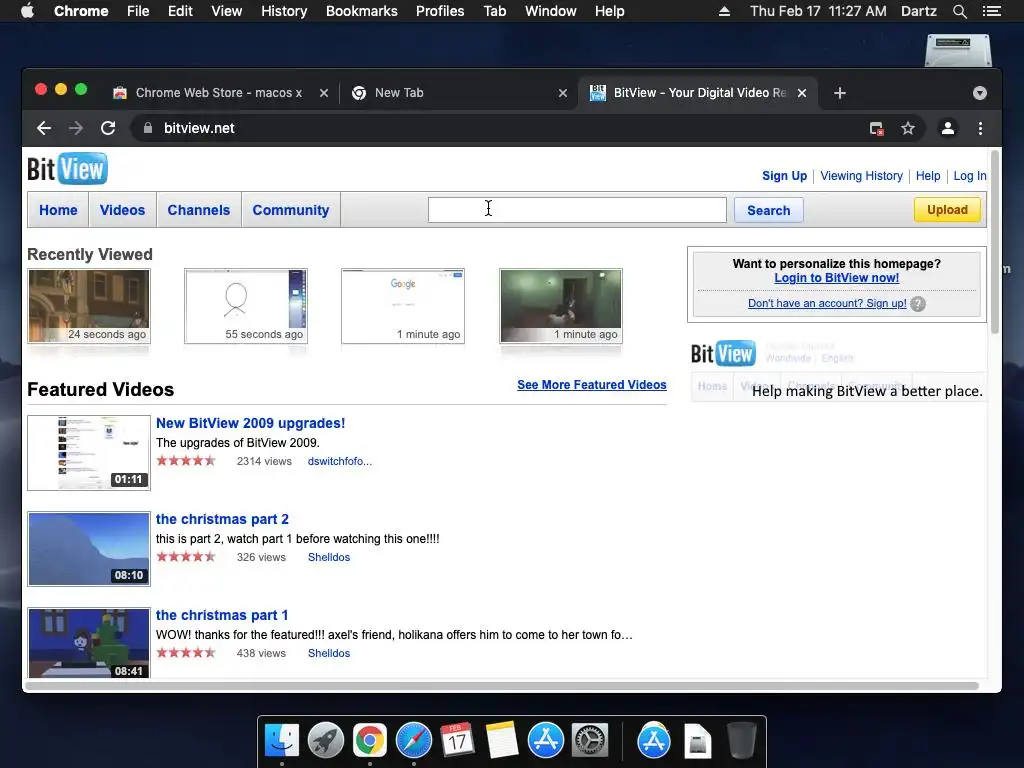1024x768 pixels.
Task: Open recently viewed thumbnail from 55 seconds ago
Action: (x=246, y=306)
